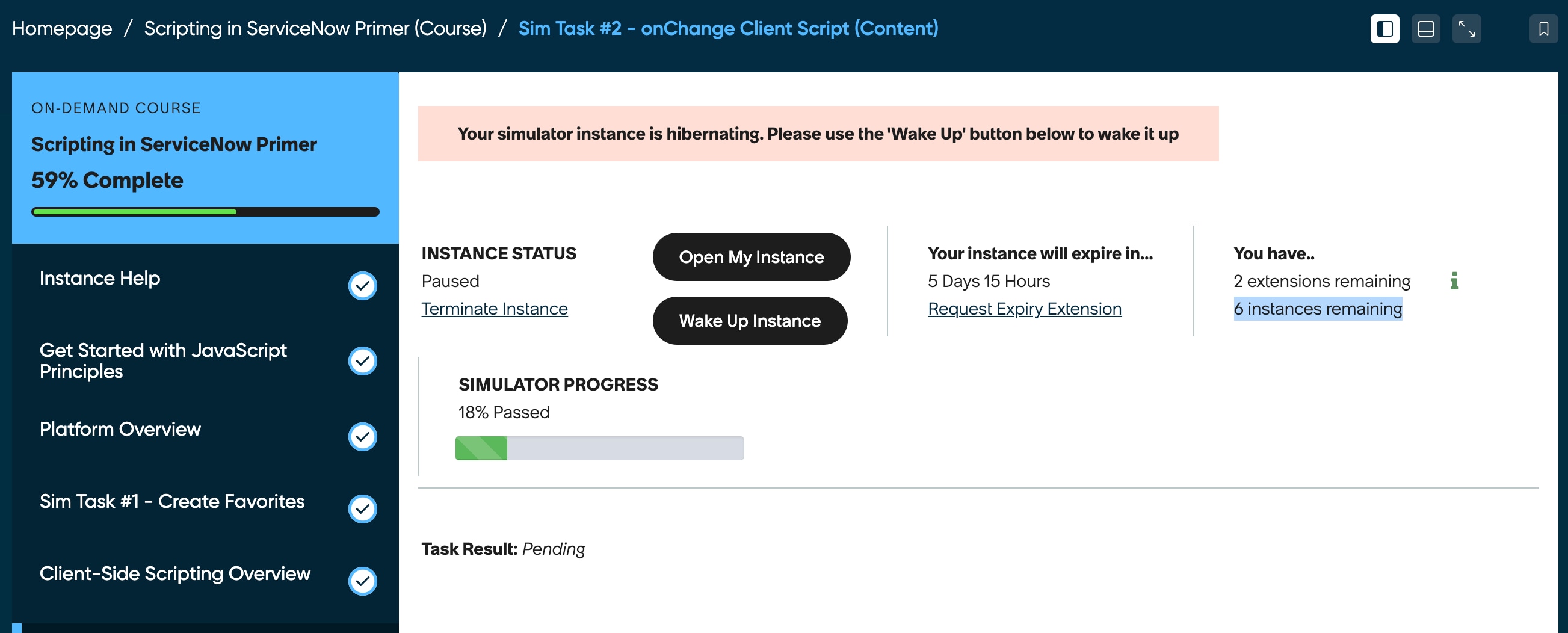This screenshot has height=633, width=1568.
Task: Click the Instance Help completion checkmark
Action: tap(362, 285)
